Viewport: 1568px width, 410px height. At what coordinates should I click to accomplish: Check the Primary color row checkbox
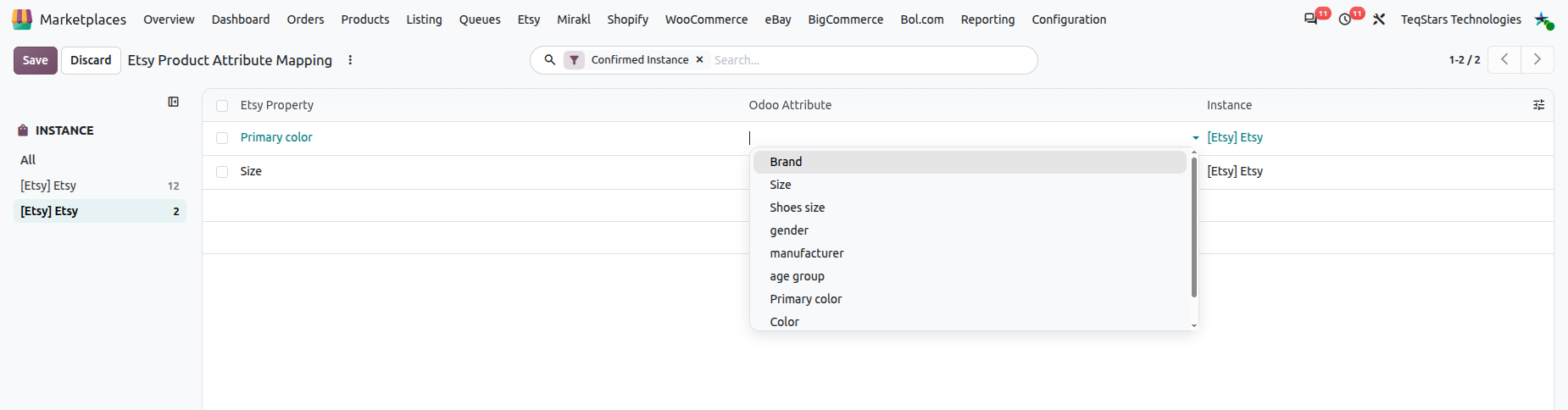click(222, 138)
